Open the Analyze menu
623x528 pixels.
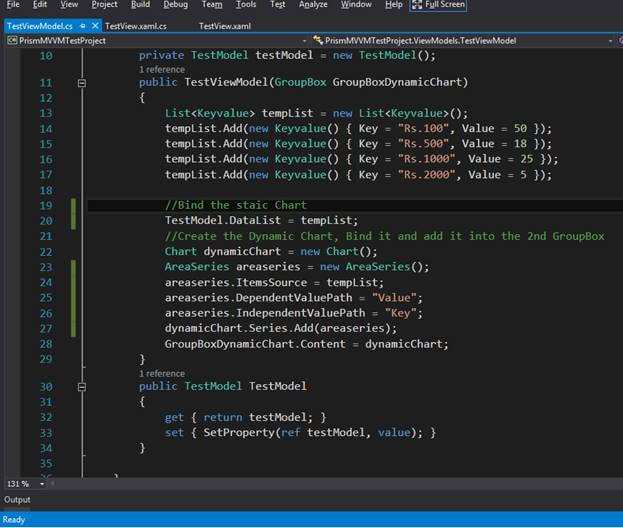click(x=313, y=5)
